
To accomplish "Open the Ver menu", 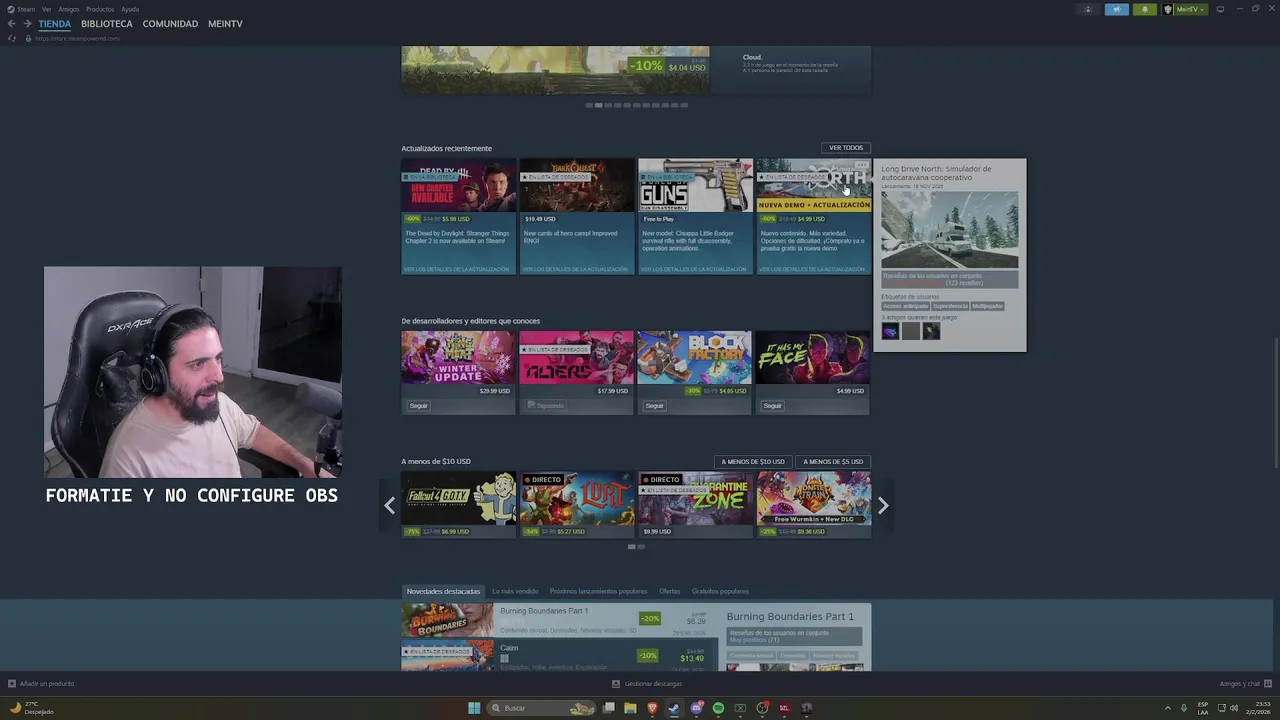I will (46, 9).
